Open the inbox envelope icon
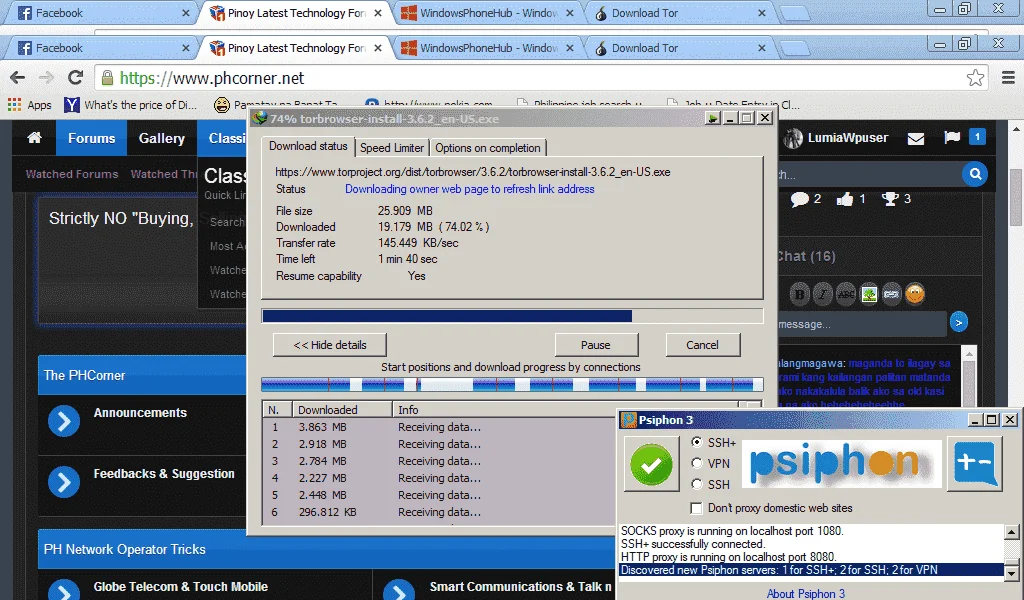Screen dimensions: 1024x600 pos(916,138)
